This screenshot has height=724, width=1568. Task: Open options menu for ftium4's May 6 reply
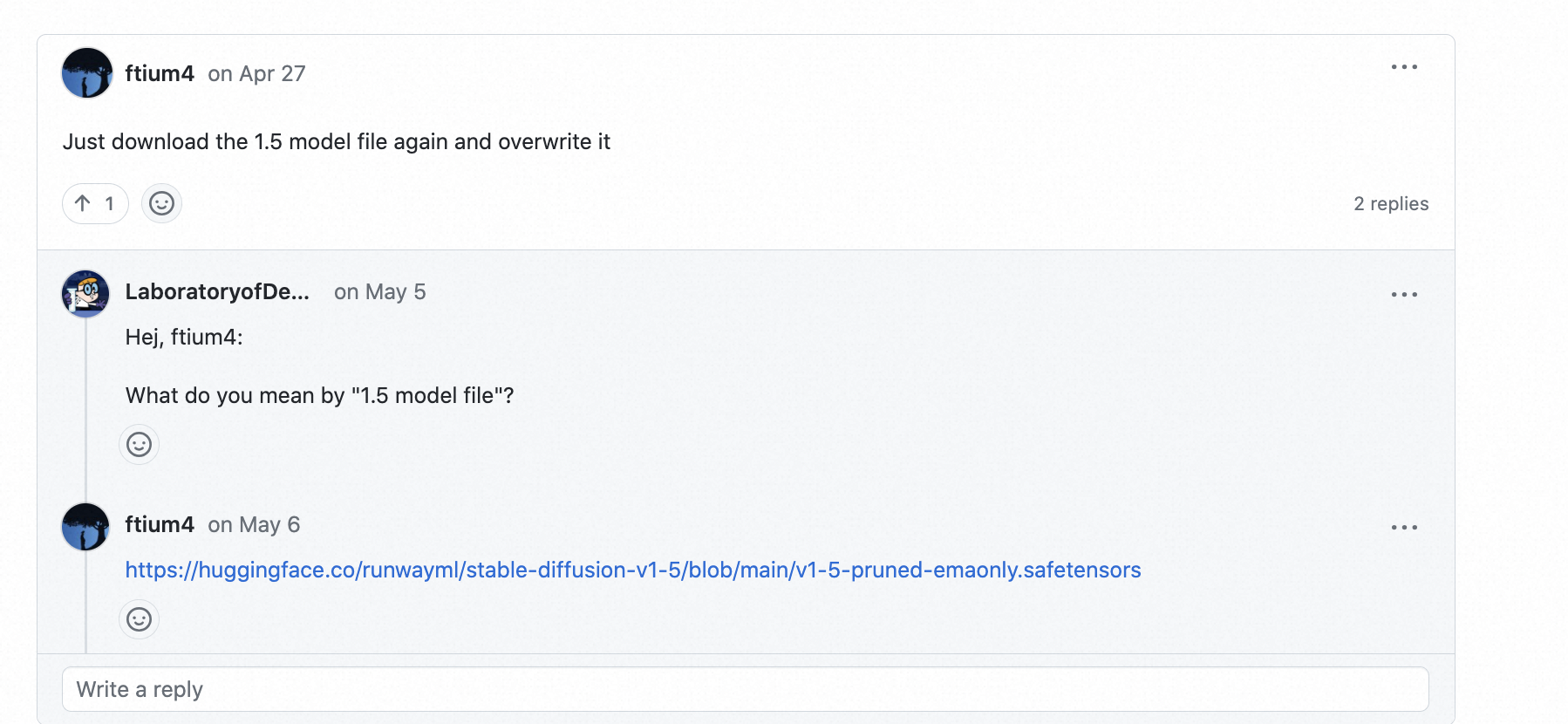(1404, 528)
